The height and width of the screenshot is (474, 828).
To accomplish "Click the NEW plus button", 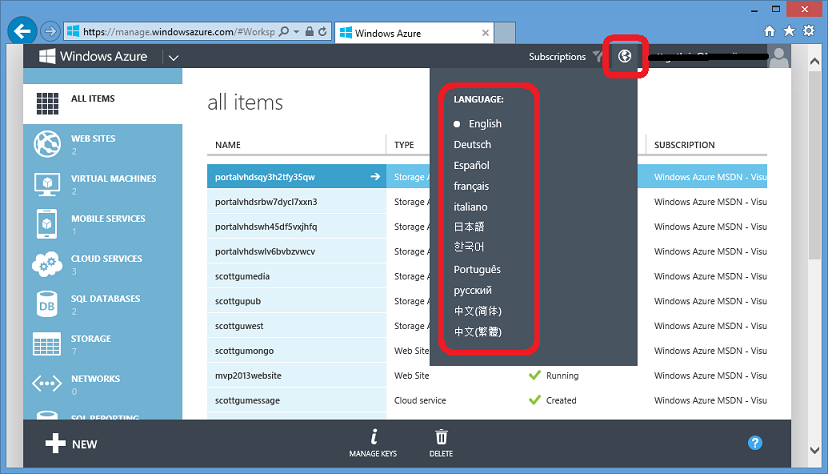I will pyautogui.click(x=71, y=444).
